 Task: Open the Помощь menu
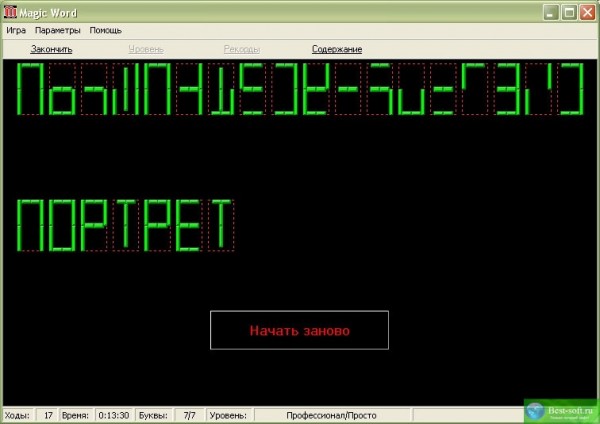(106, 30)
